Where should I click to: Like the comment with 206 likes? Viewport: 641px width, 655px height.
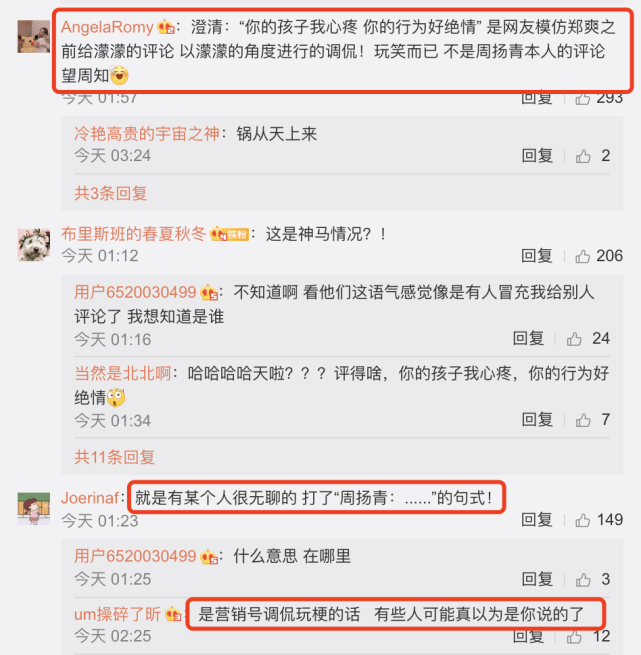point(582,256)
